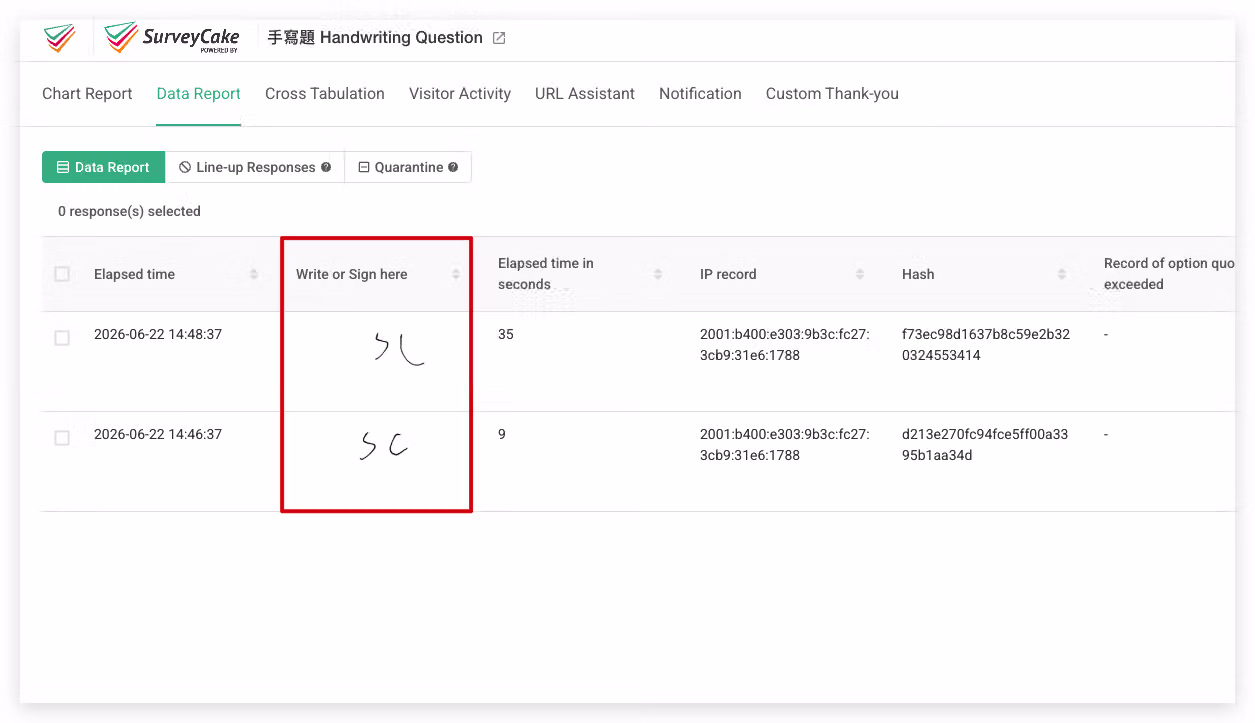Sort by Elapsed time column arrows
The image size is (1255, 723).
pos(254,274)
